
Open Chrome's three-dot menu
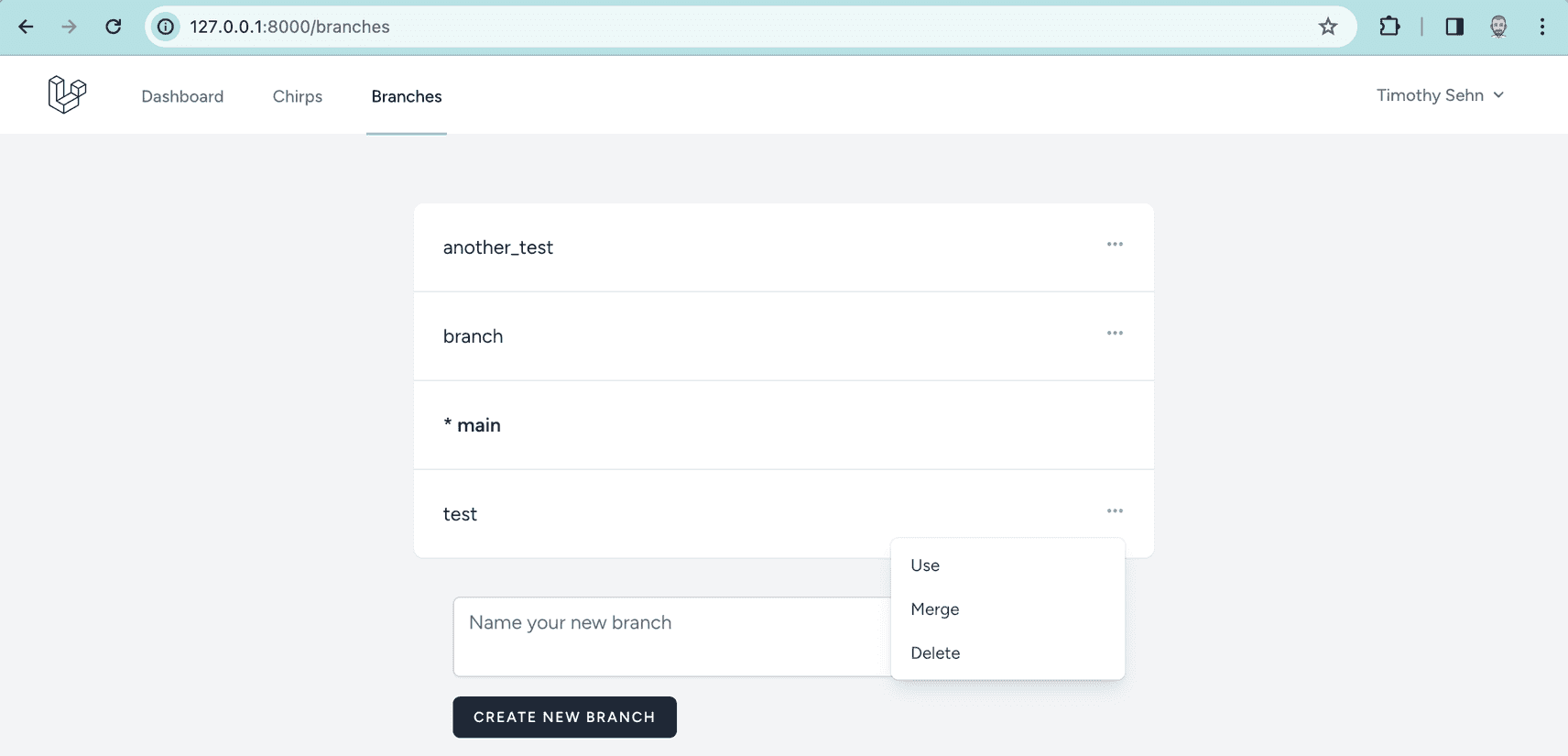click(1542, 27)
